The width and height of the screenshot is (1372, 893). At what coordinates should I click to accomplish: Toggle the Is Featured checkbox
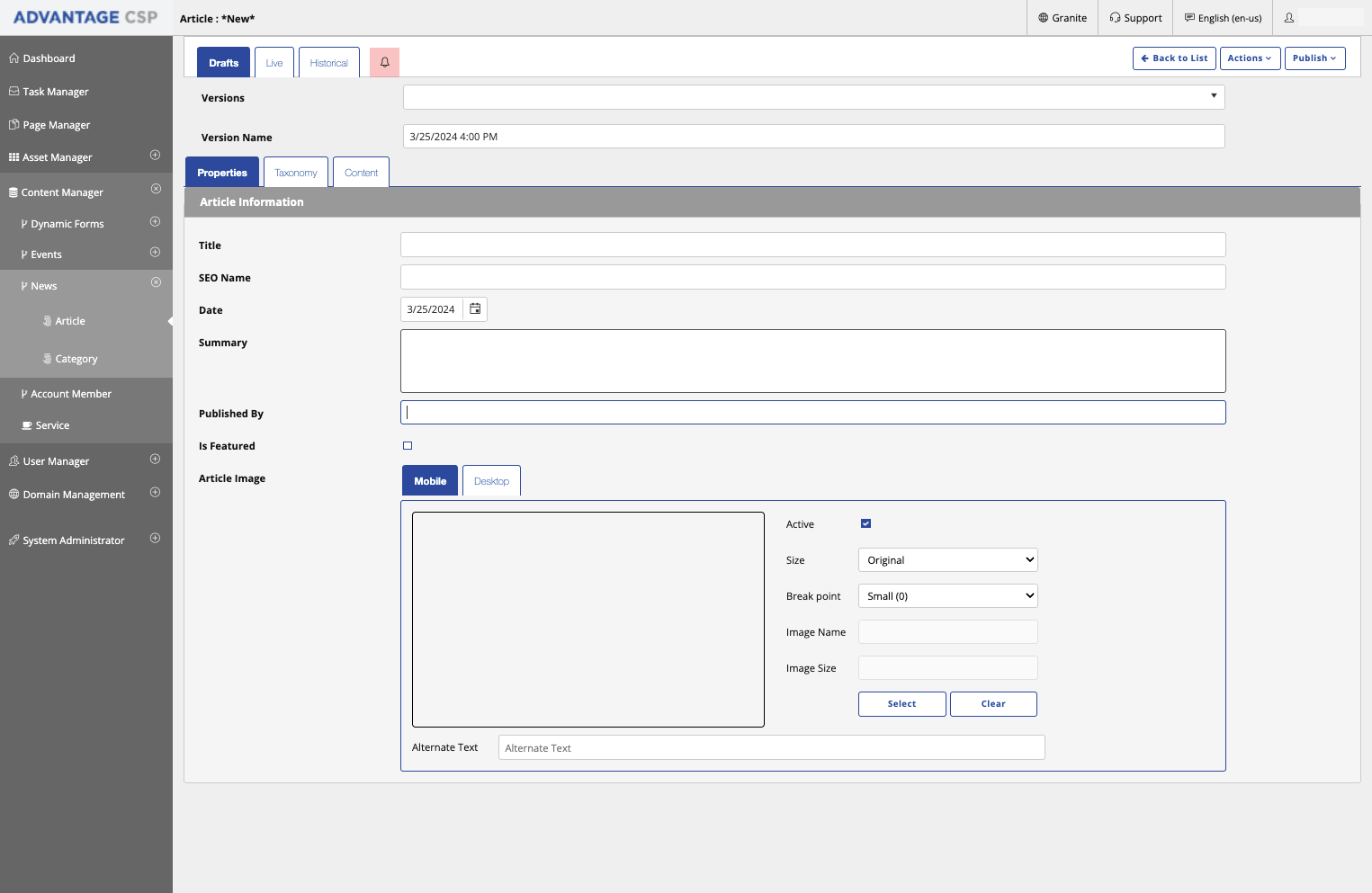pos(408,446)
